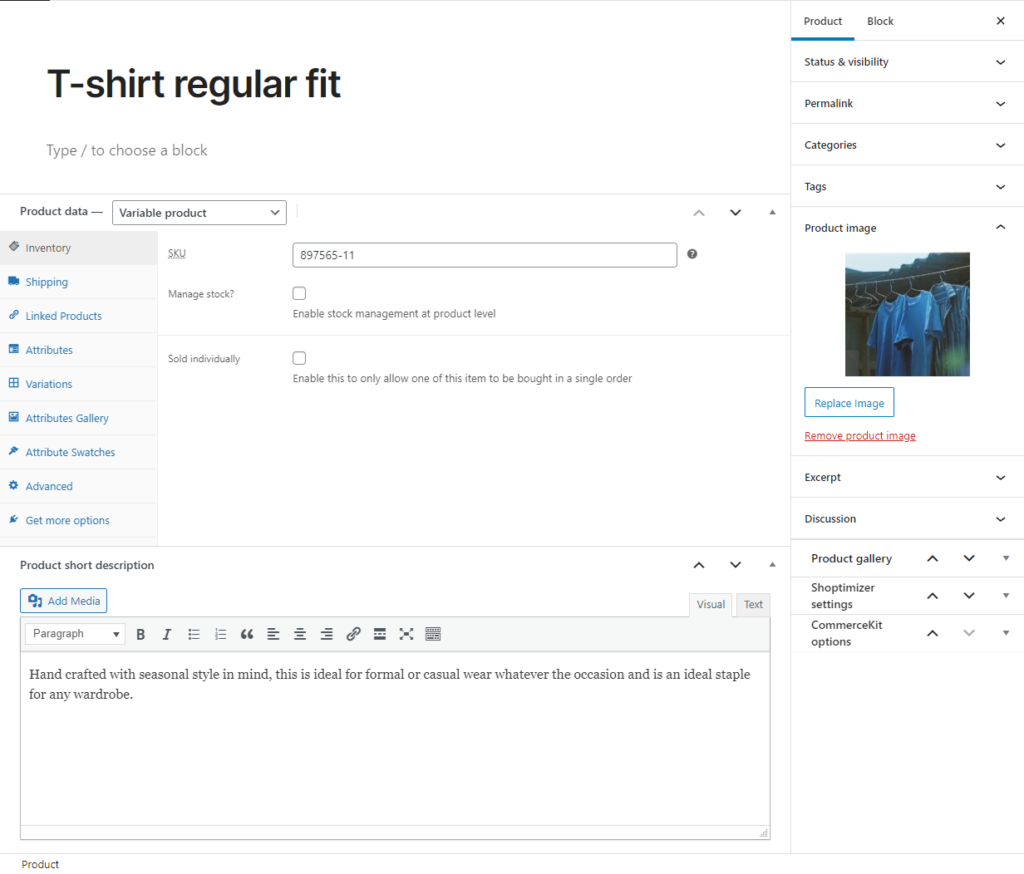The height and width of the screenshot is (874, 1024).
Task: Insert a blockquote in the editor
Action: (x=247, y=634)
